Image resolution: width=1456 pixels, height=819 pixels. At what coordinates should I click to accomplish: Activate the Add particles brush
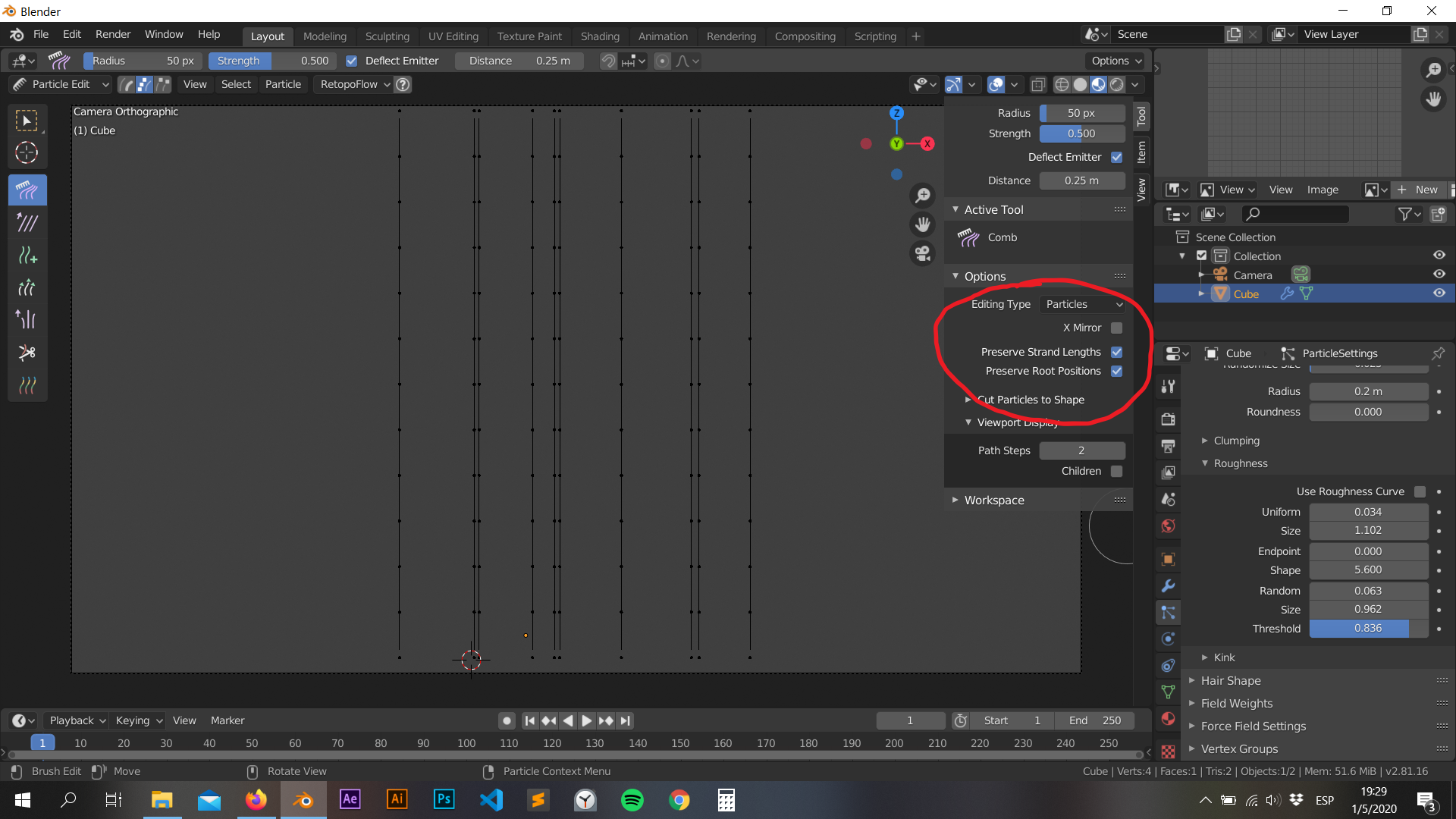27,256
